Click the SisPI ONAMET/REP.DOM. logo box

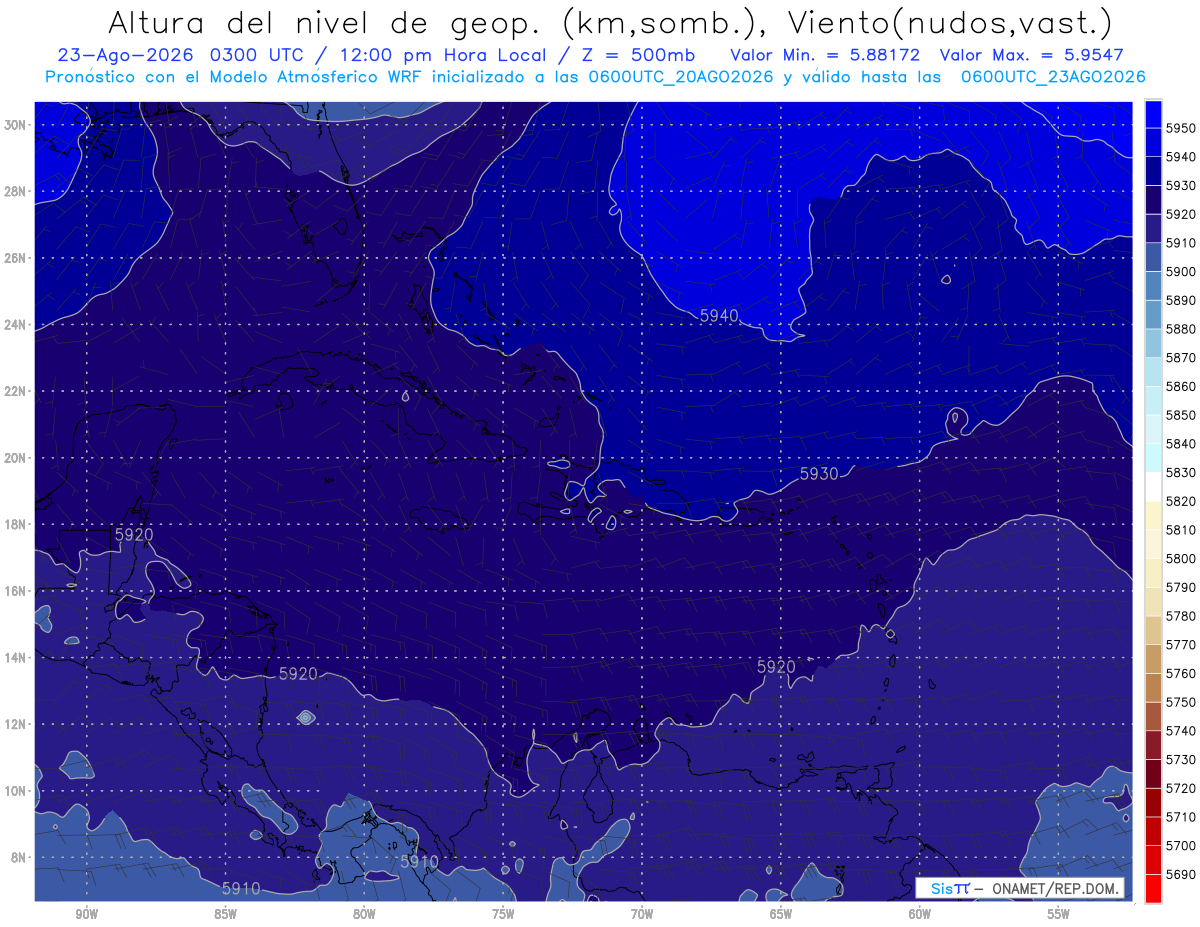1019,888
